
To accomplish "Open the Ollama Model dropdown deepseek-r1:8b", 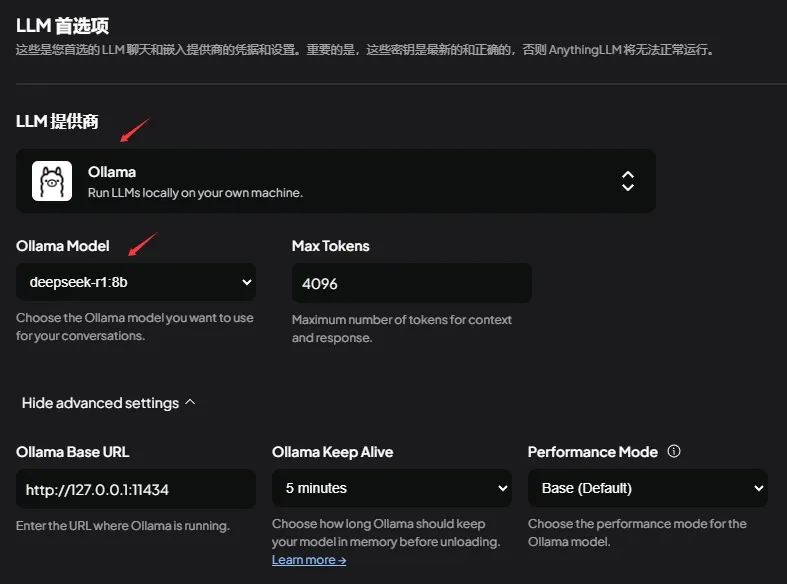I will (x=136, y=282).
